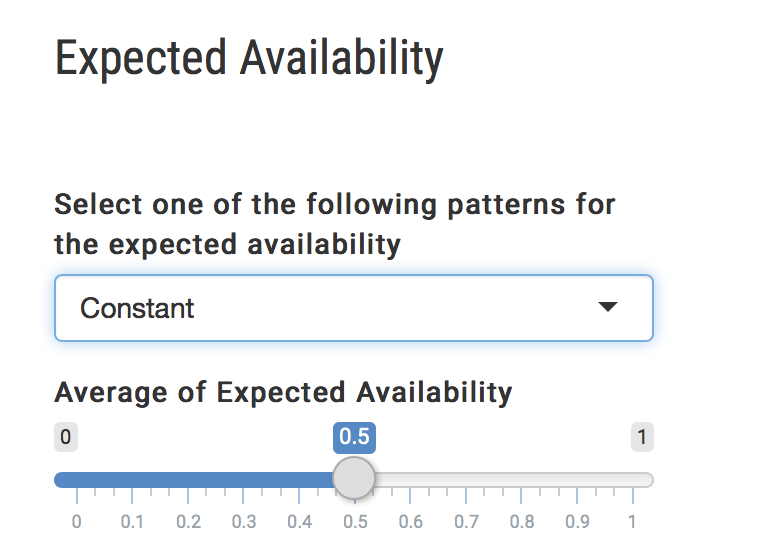The height and width of the screenshot is (540, 760).
Task: Click the slider minimum badge showing 0
Action: coord(66,437)
